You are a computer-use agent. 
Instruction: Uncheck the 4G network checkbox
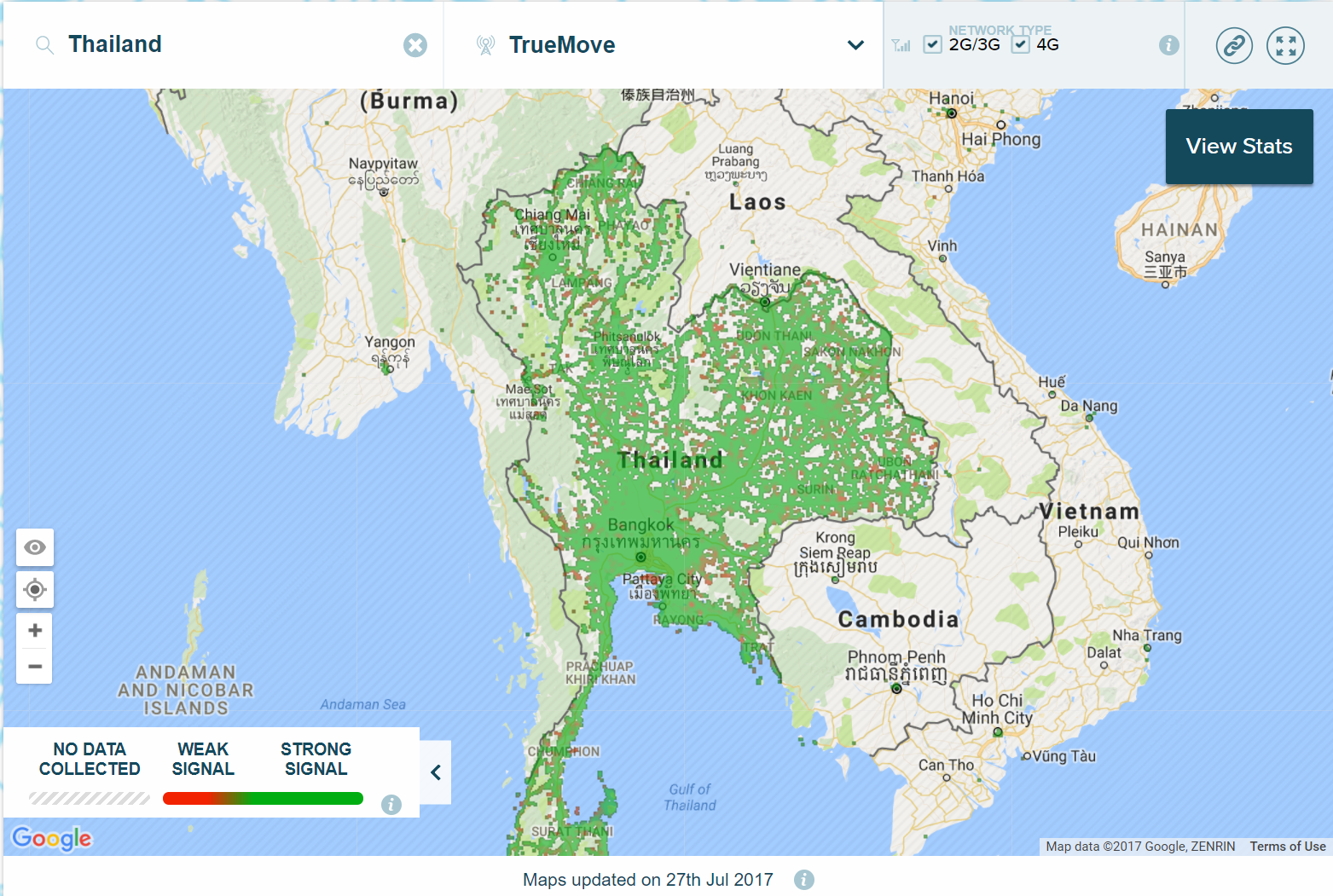click(x=1020, y=44)
